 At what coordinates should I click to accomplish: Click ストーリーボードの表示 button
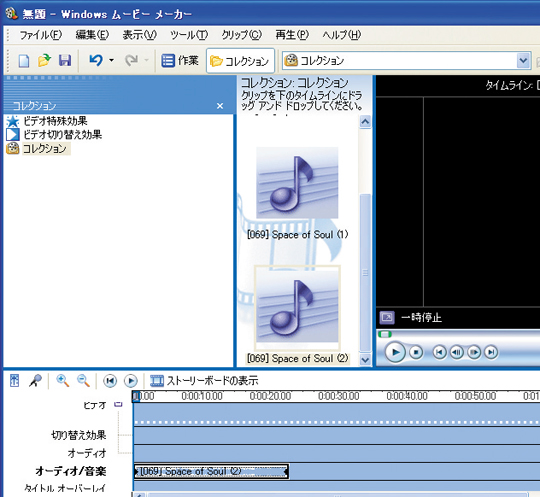204,381
